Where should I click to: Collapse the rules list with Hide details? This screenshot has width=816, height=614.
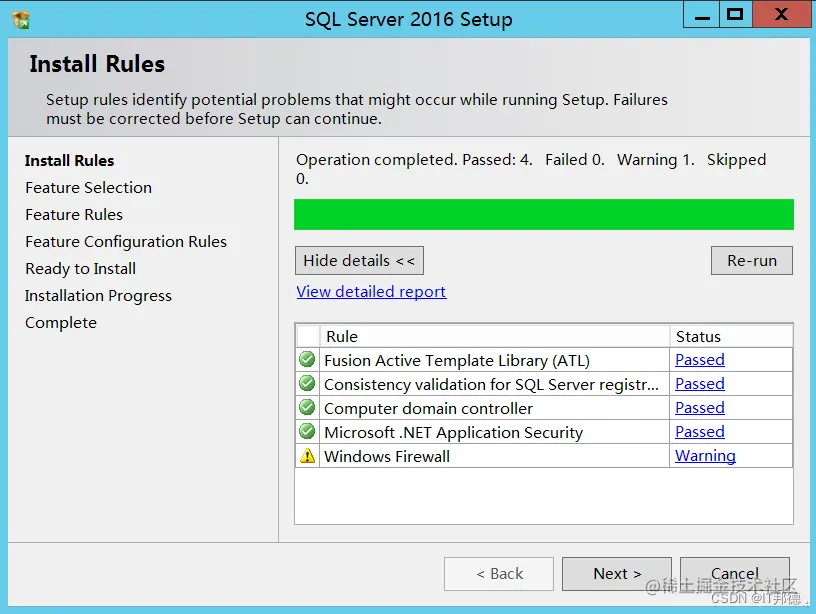[359, 260]
